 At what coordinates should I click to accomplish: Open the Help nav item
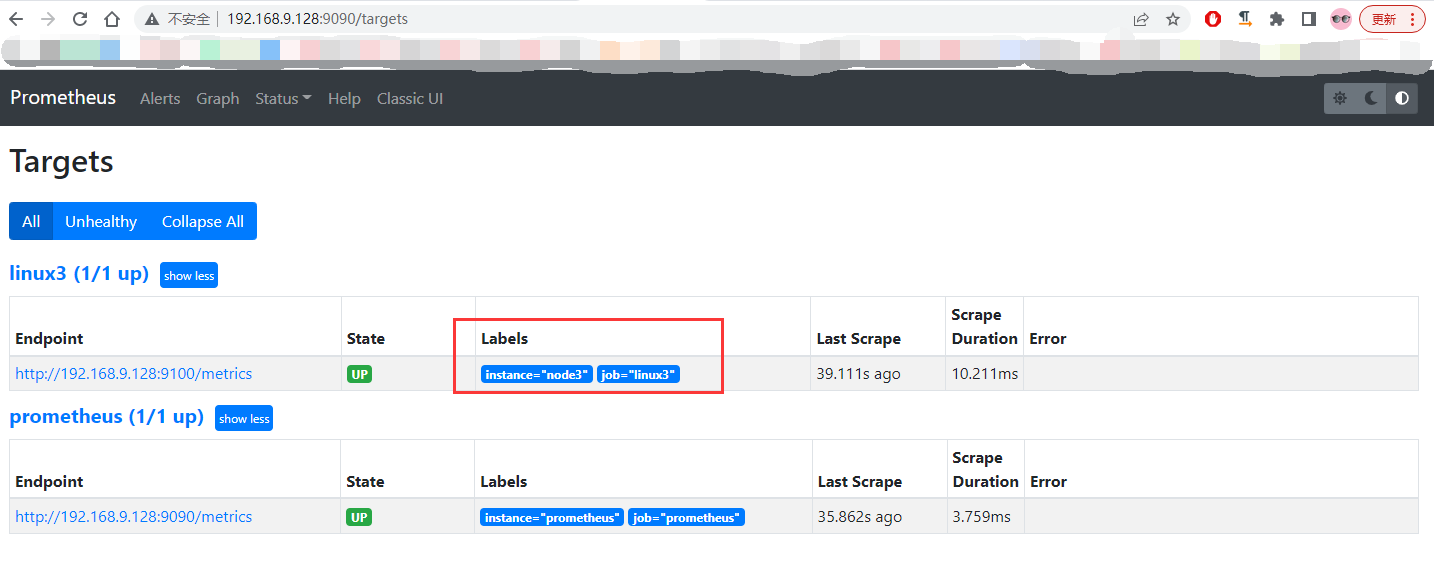[344, 99]
